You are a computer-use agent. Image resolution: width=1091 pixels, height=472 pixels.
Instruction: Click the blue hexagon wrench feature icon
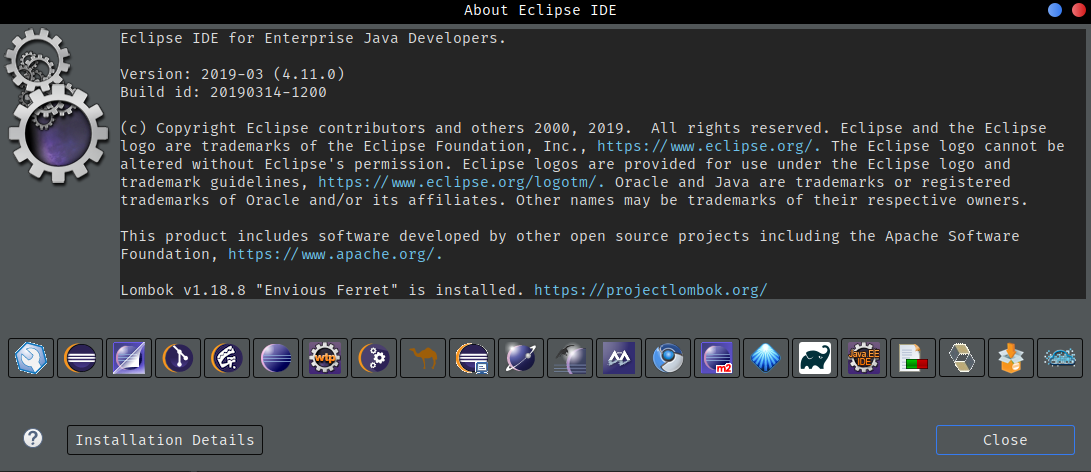[31, 358]
